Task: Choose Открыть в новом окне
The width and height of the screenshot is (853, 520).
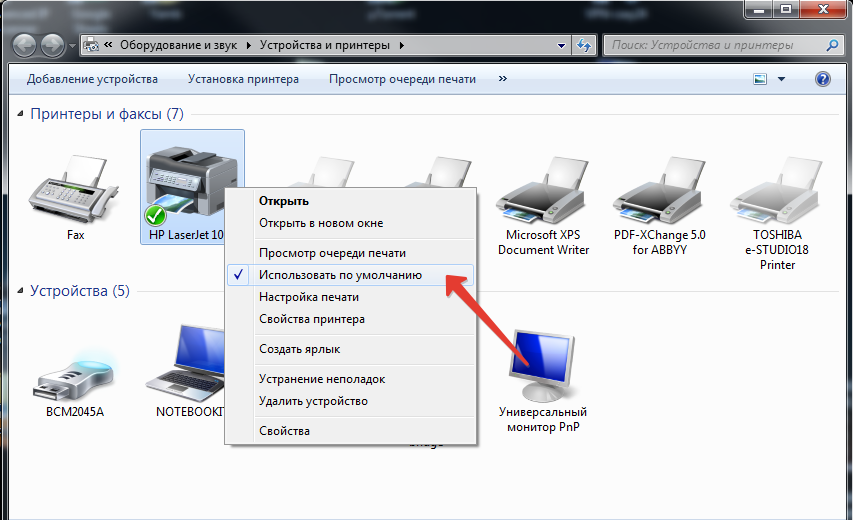Action: [350, 223]
